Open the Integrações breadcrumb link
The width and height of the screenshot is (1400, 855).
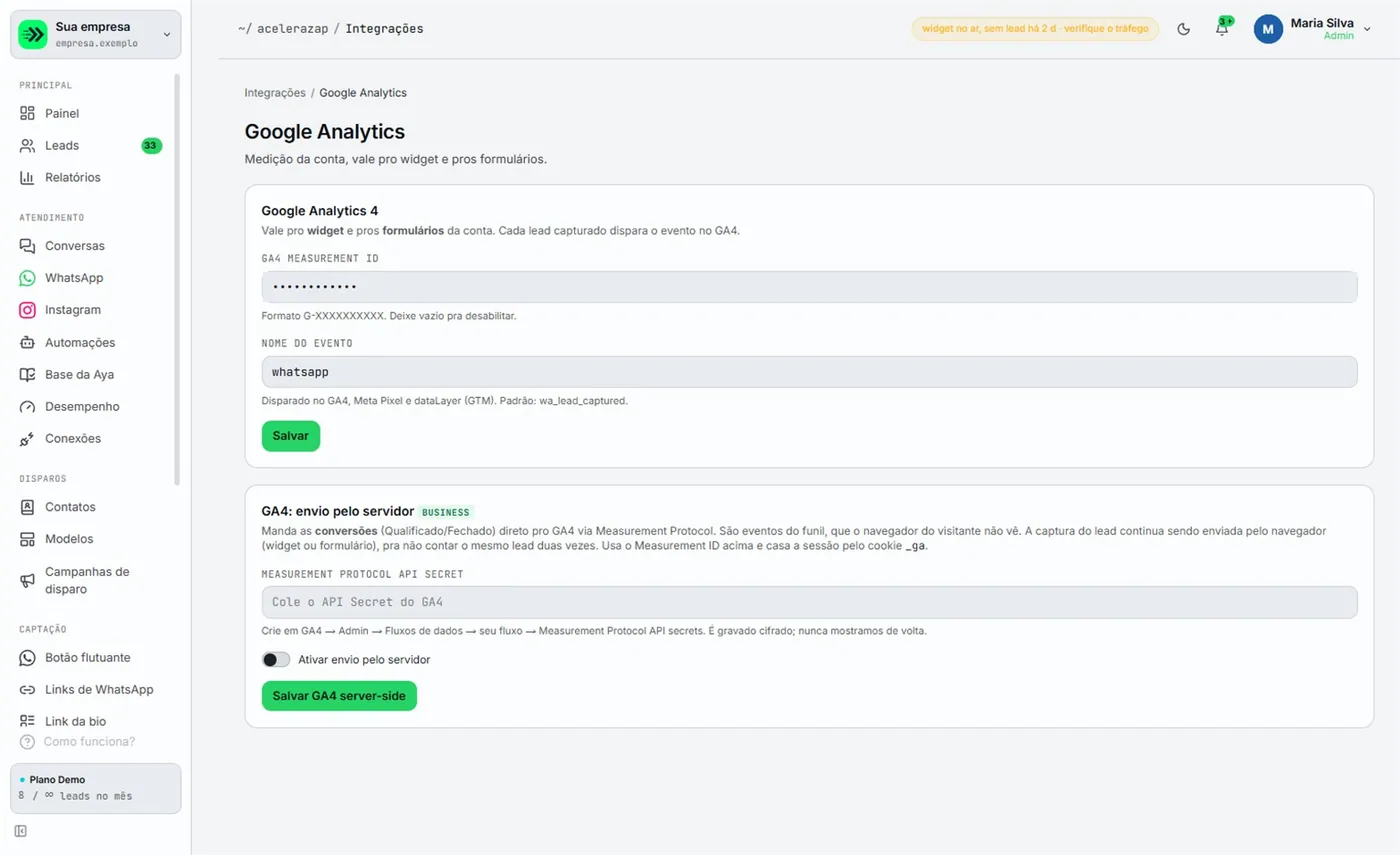click(275, 93)
